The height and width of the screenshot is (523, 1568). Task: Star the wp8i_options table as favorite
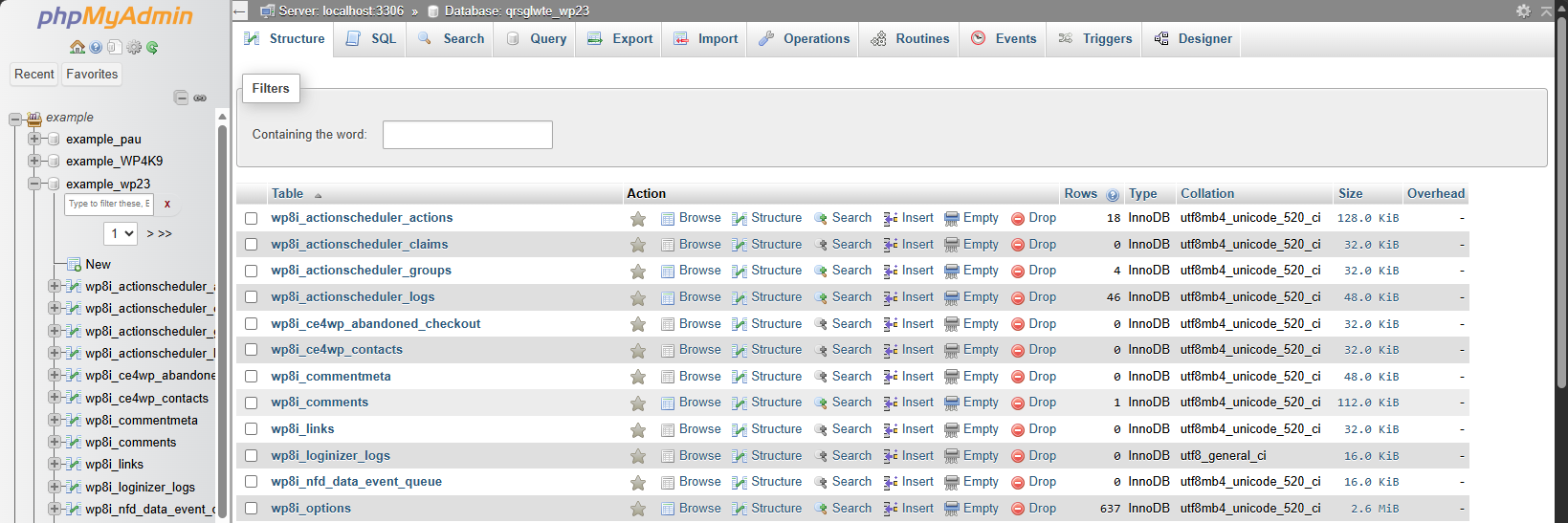coord(637,509)
